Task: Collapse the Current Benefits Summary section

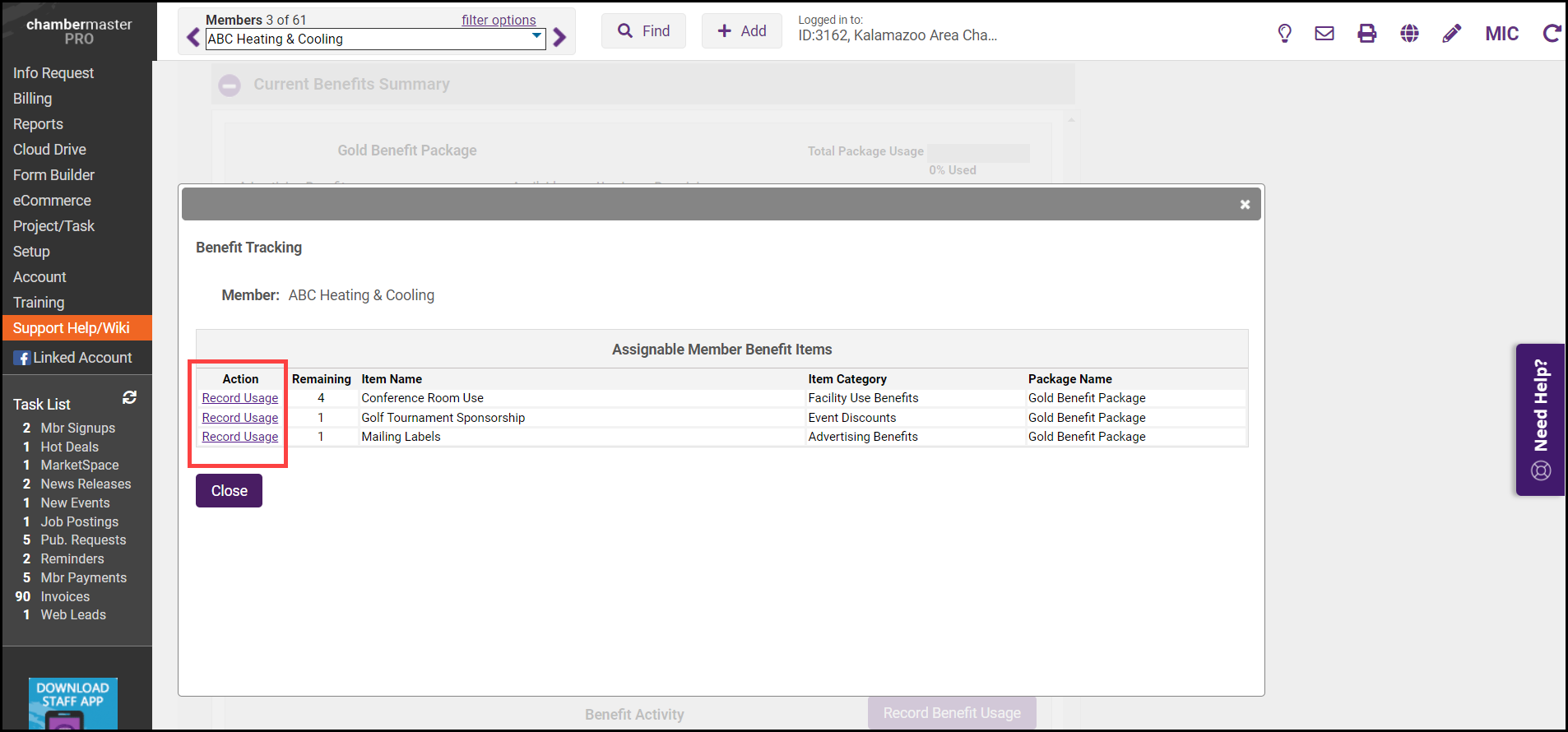Action: pos(230,85)
